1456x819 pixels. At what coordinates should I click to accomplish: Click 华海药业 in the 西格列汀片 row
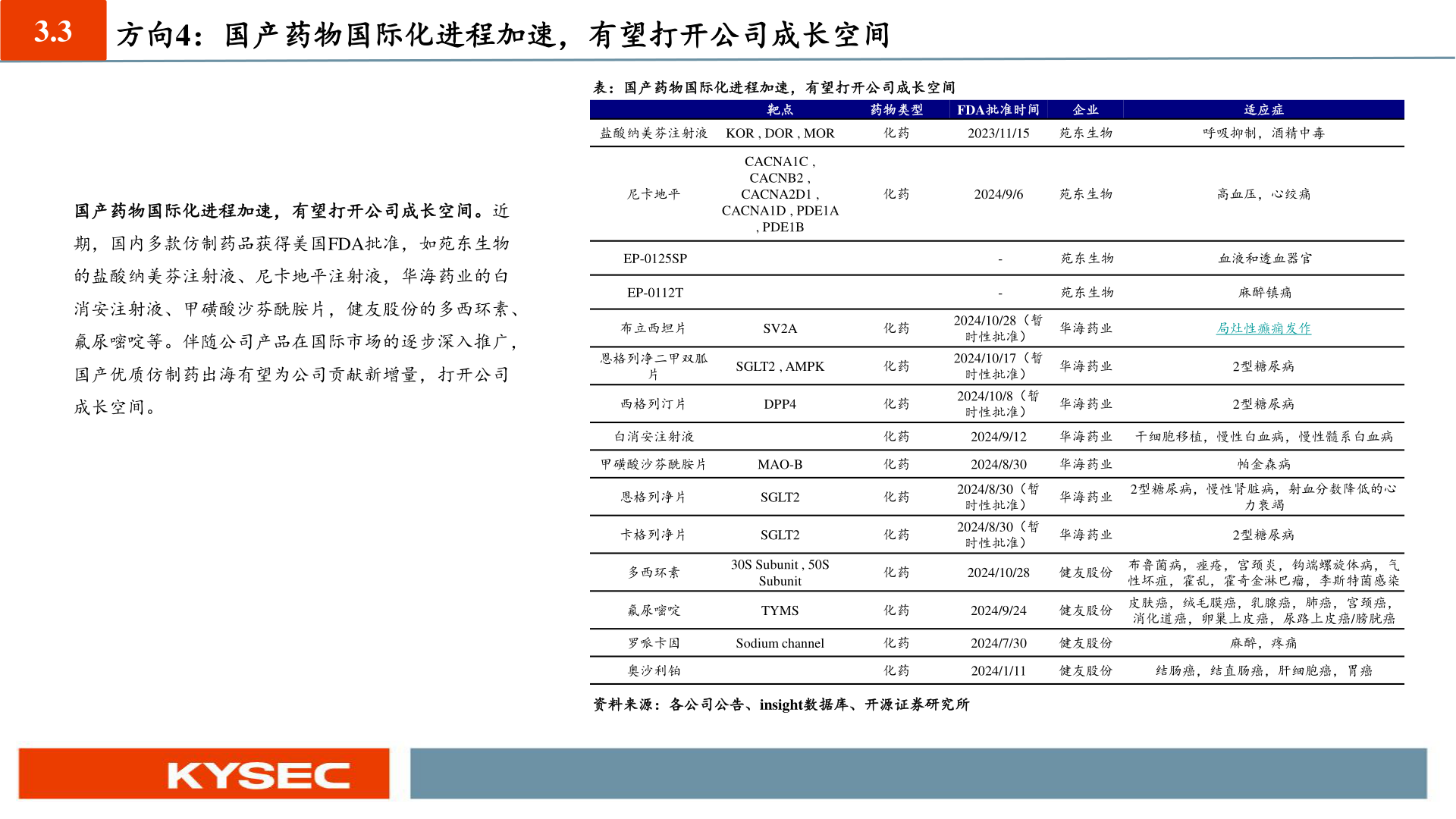[1086, 404]
